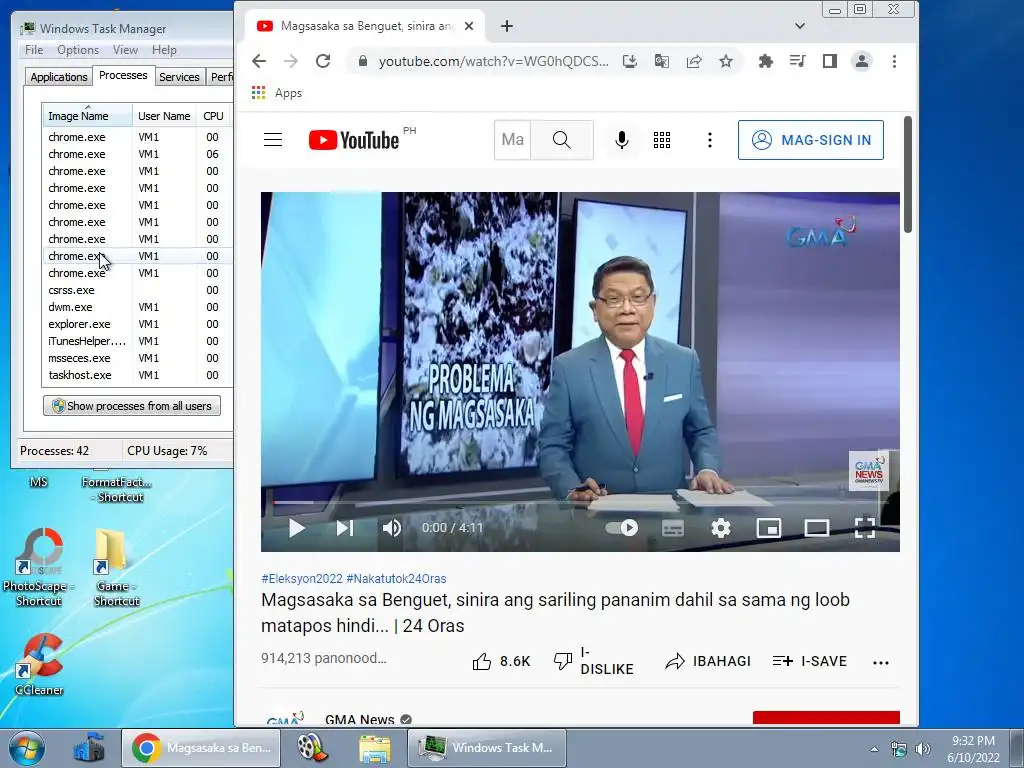The width and height of the screenshot is (1024, 768).
Task: Select the iTunesHelper process row
Action: click(x=137, y=341)
